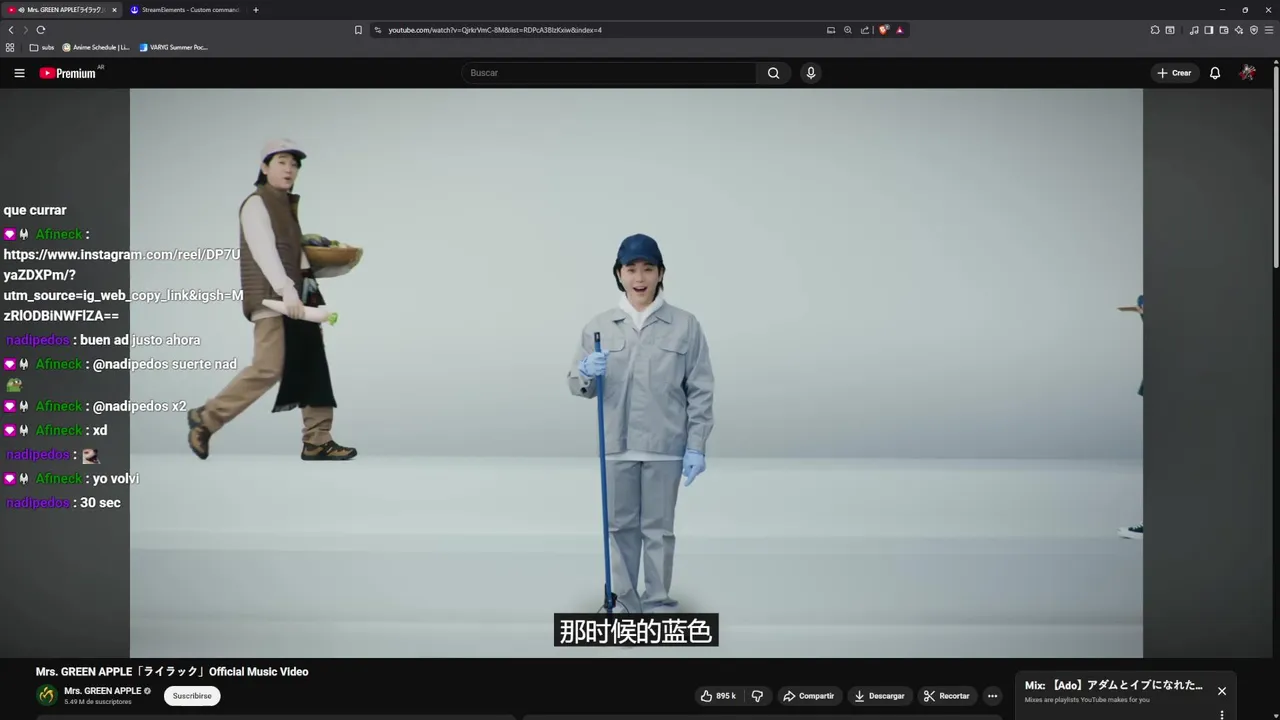Viewport: 1280px width, 720px height.
Task: Open a new browser tab
Action: tap(256, 10)
